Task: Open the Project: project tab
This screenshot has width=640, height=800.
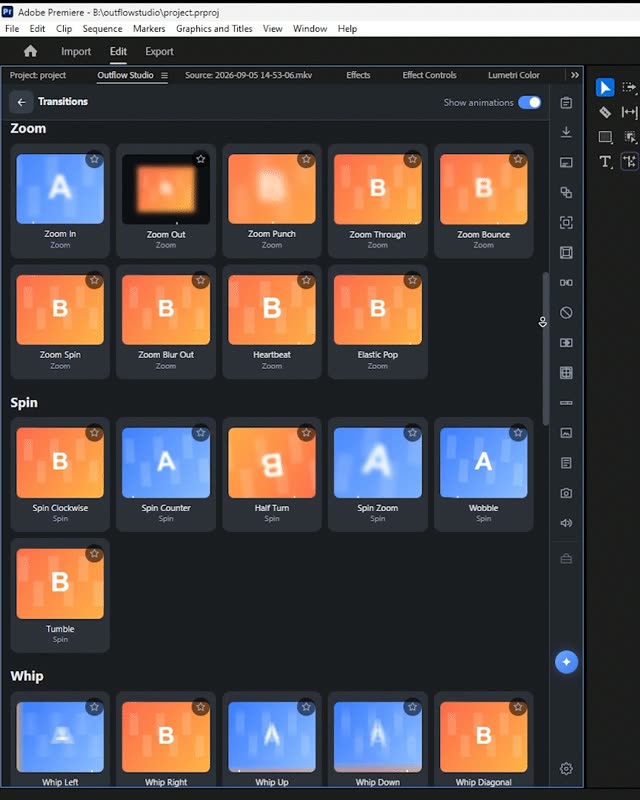Action: pyautogui.click(x=38, y=75)
